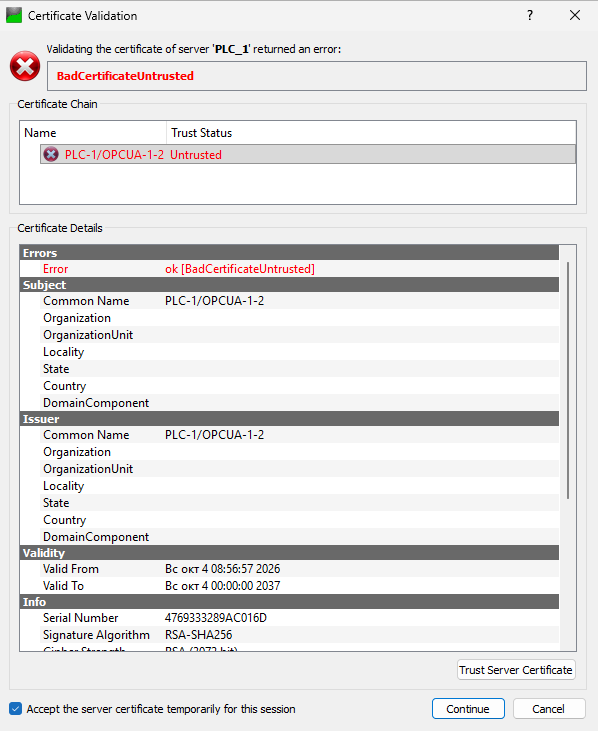Select PLC-1/OPCUA-1-2 certificate chain row

coord(308,154)
